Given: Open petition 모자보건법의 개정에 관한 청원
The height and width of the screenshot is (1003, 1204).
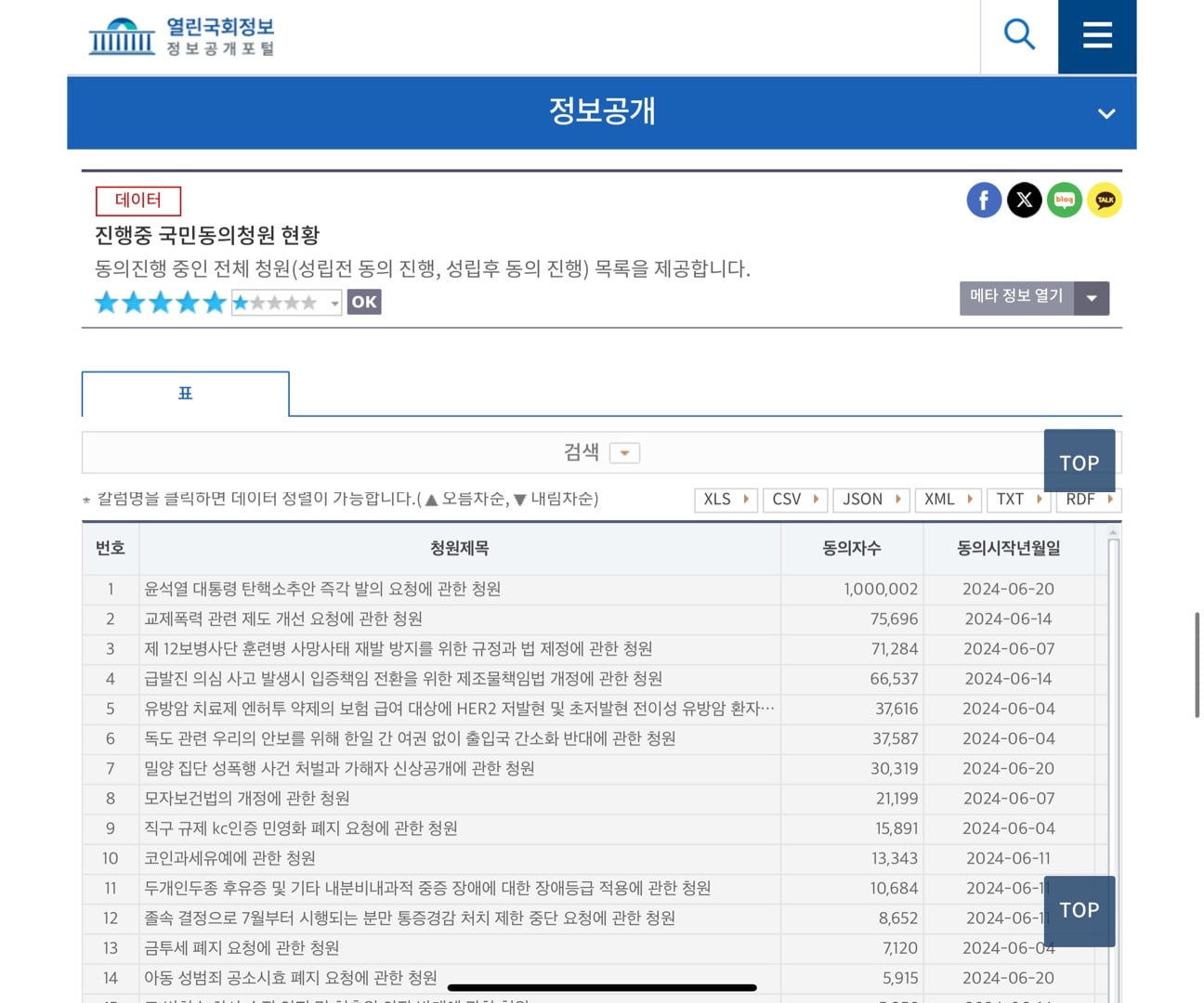Looking at the screenshot, I should click(x=247, y=799).
